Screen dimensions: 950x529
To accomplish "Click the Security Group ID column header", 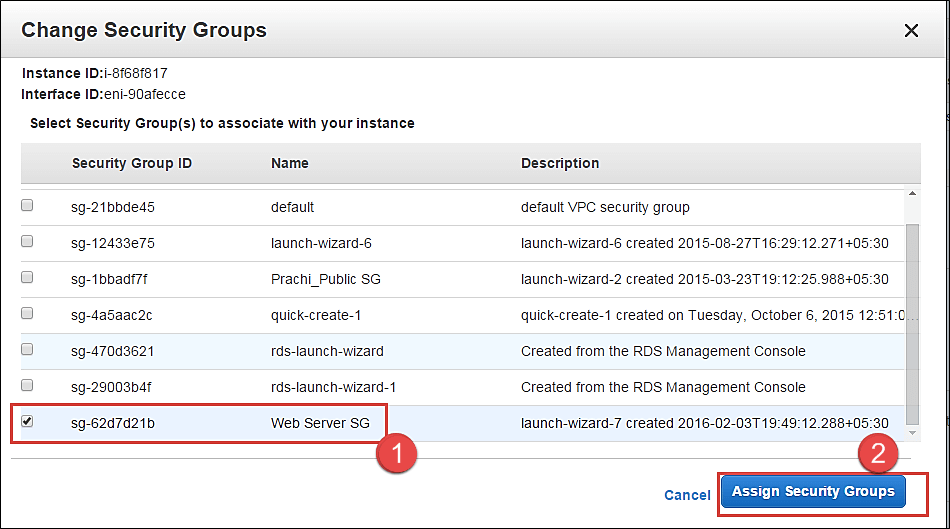I will [131, 163].
